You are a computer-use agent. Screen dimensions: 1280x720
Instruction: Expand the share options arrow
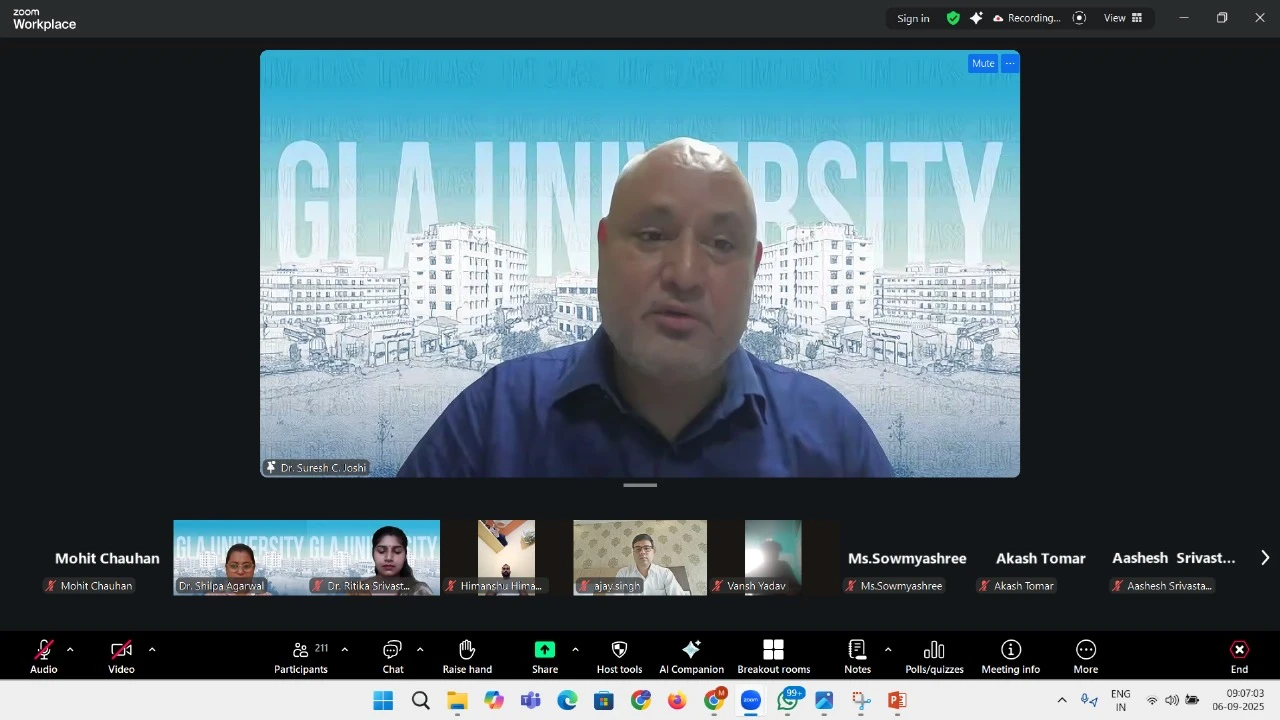click(575, 650)
